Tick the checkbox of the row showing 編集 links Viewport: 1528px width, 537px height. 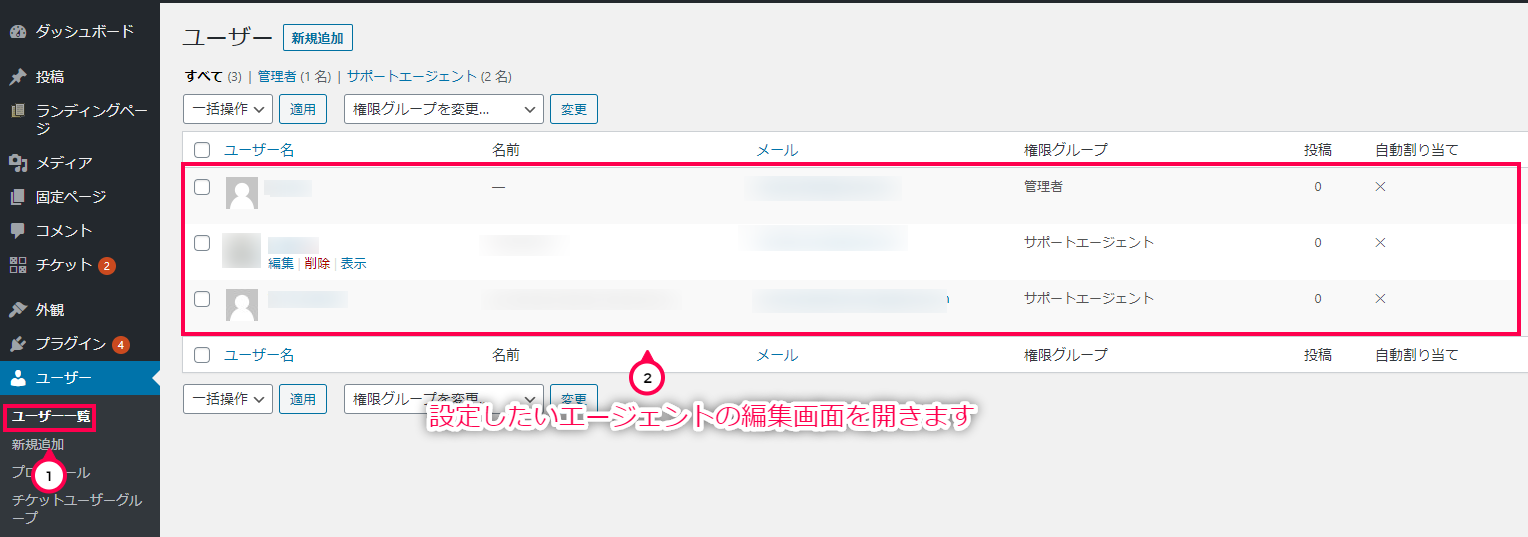(202, 243)
